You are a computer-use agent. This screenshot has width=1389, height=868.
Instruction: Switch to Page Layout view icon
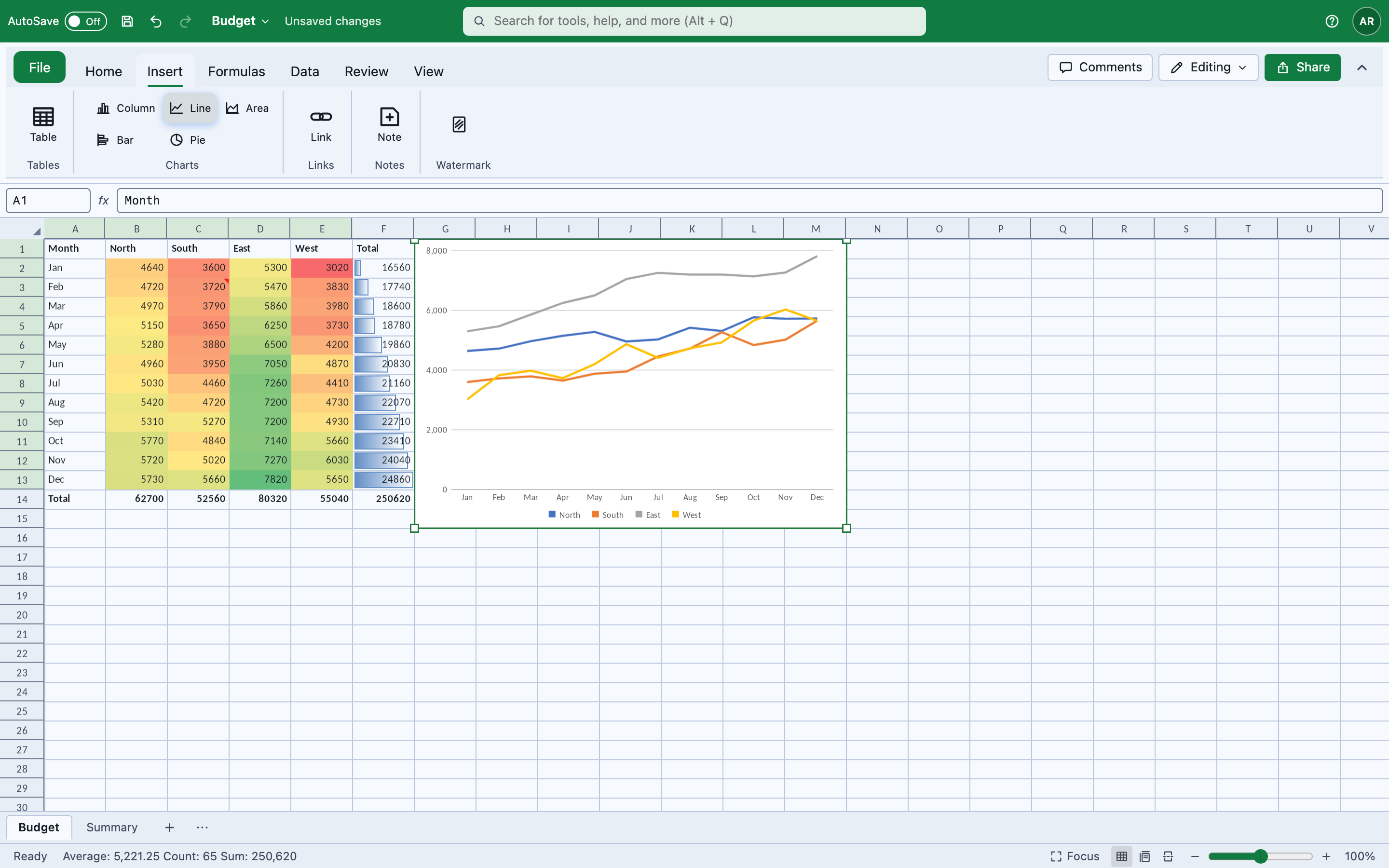click(1144, 856)
